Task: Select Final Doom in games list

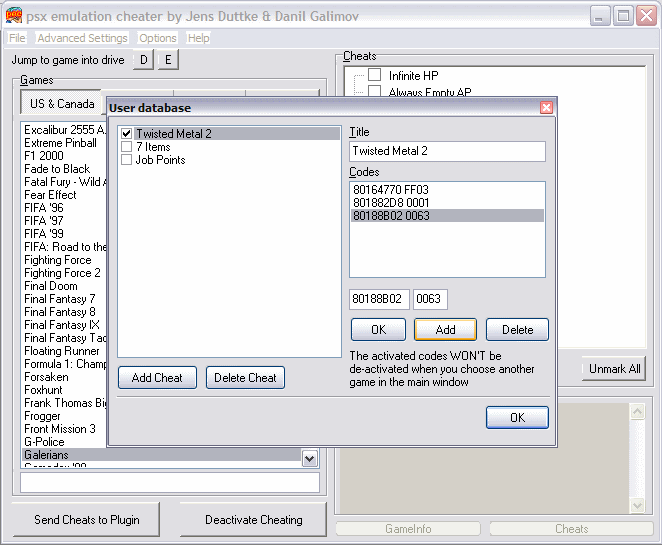Action: pyautogui.click(x=51, y=286)
